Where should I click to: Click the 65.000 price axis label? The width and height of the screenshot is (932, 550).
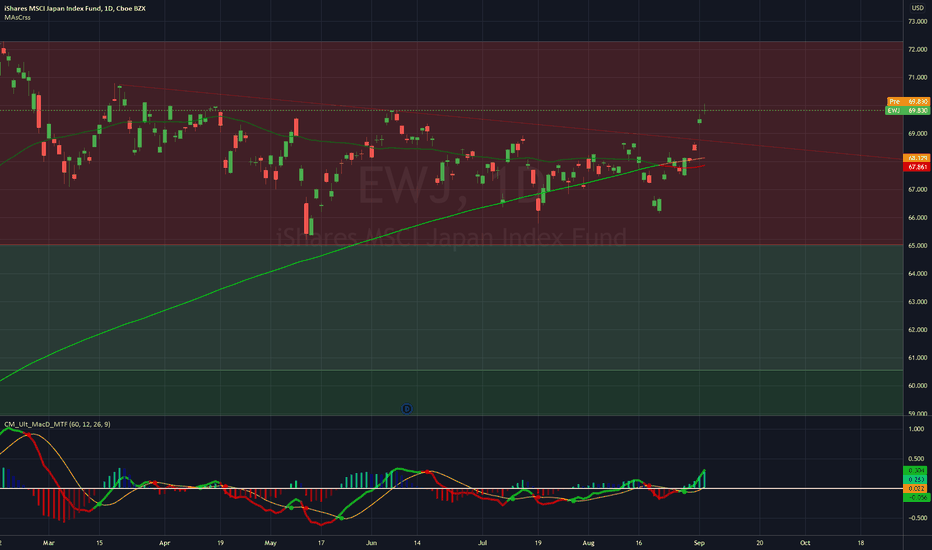tap(918, 246)
